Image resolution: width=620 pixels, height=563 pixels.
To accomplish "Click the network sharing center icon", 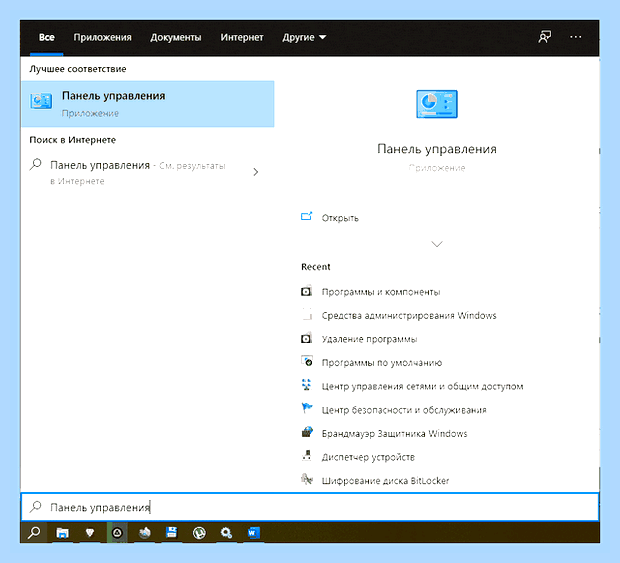I will coord(306,385).
